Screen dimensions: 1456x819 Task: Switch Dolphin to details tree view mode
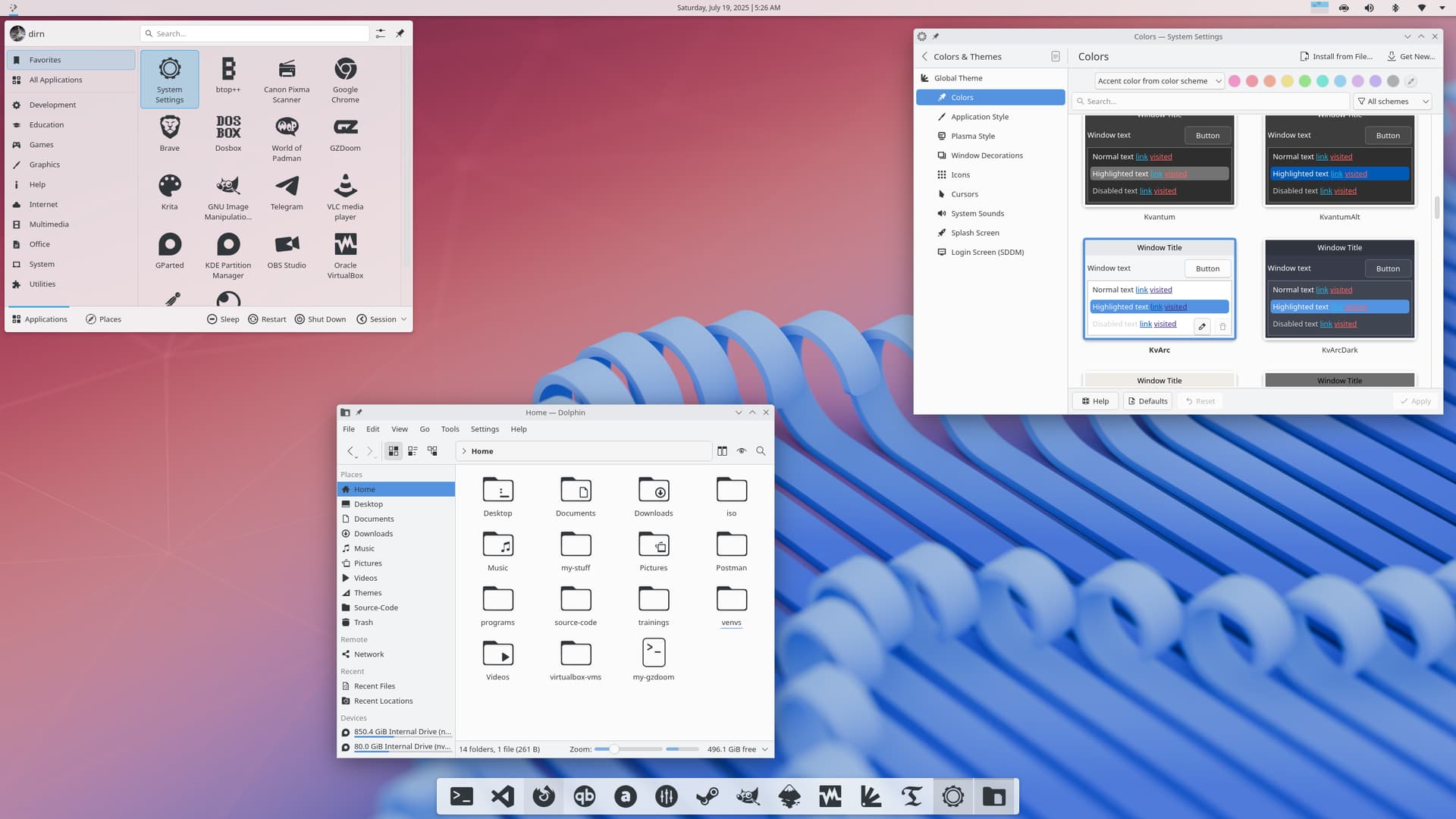(432, 450)
